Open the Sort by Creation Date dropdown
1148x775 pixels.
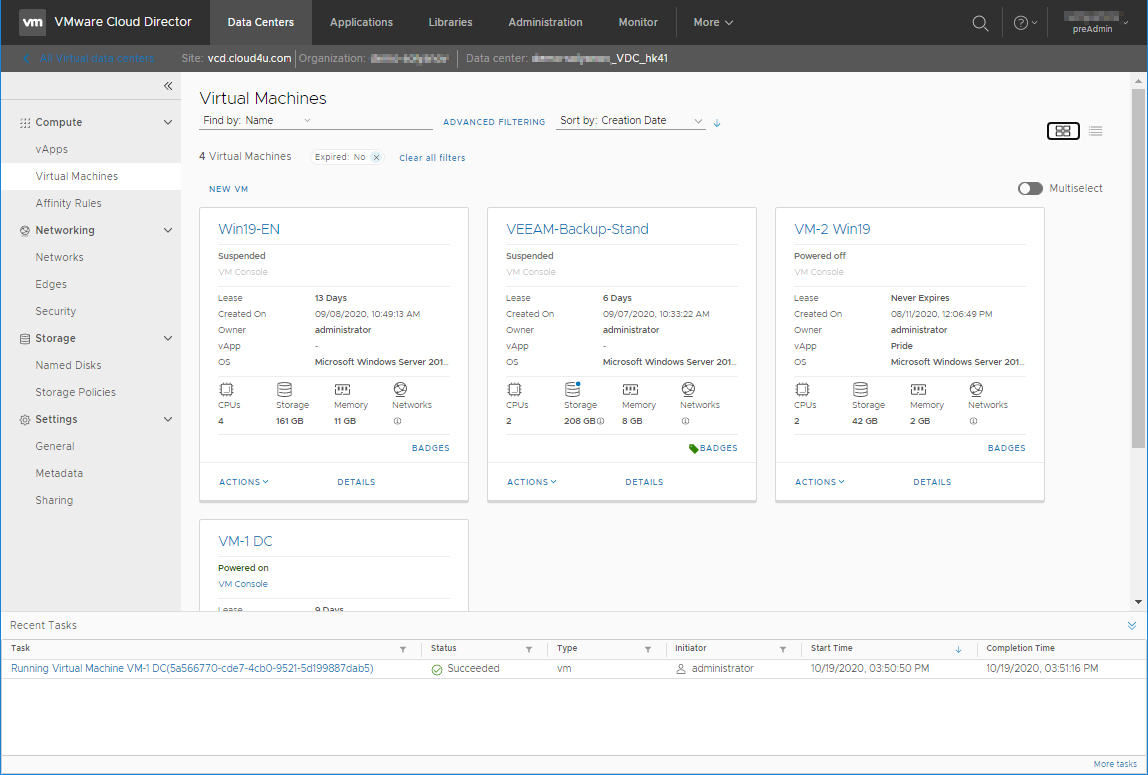pos(631,121)
